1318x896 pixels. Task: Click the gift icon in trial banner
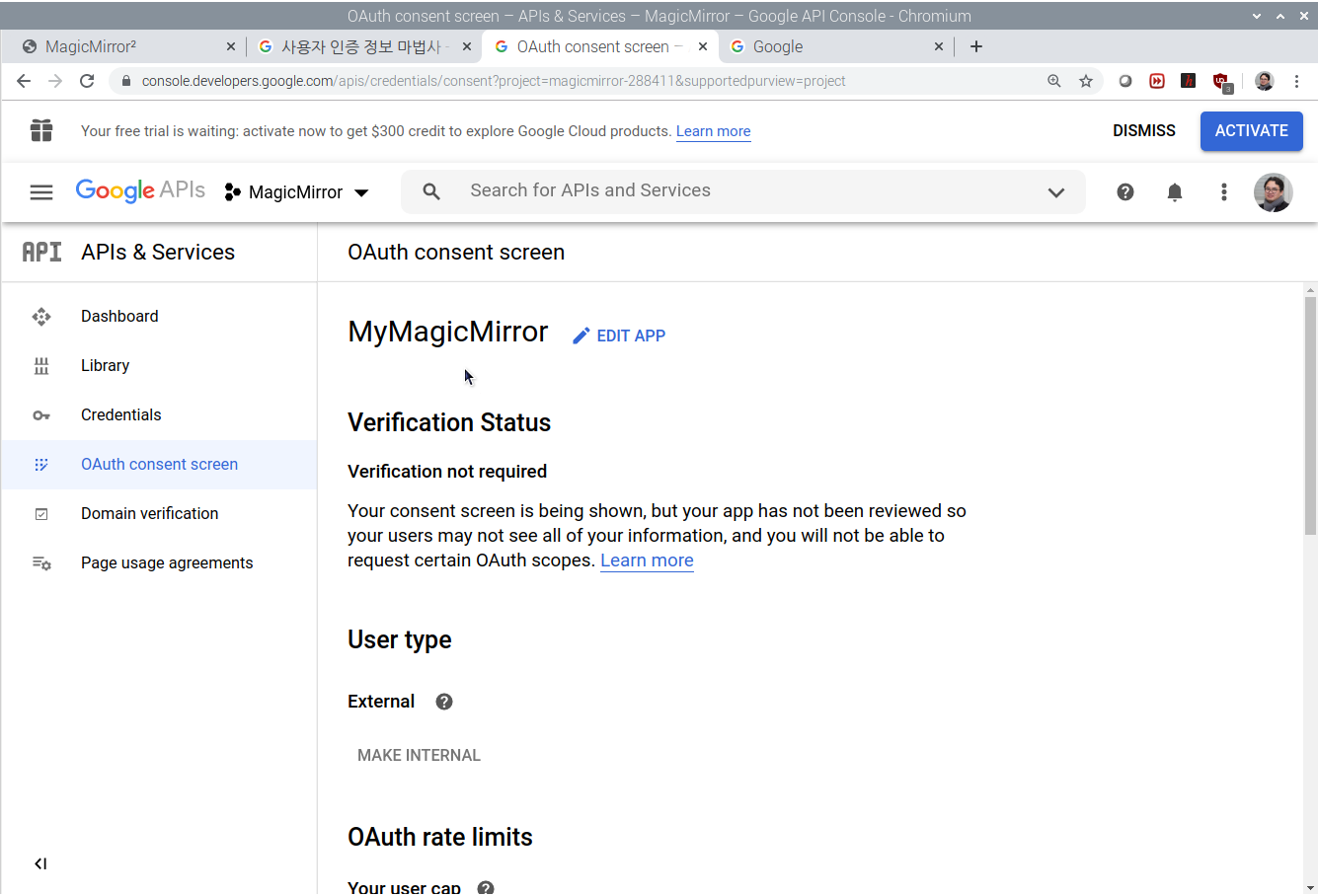coord(41,130)
